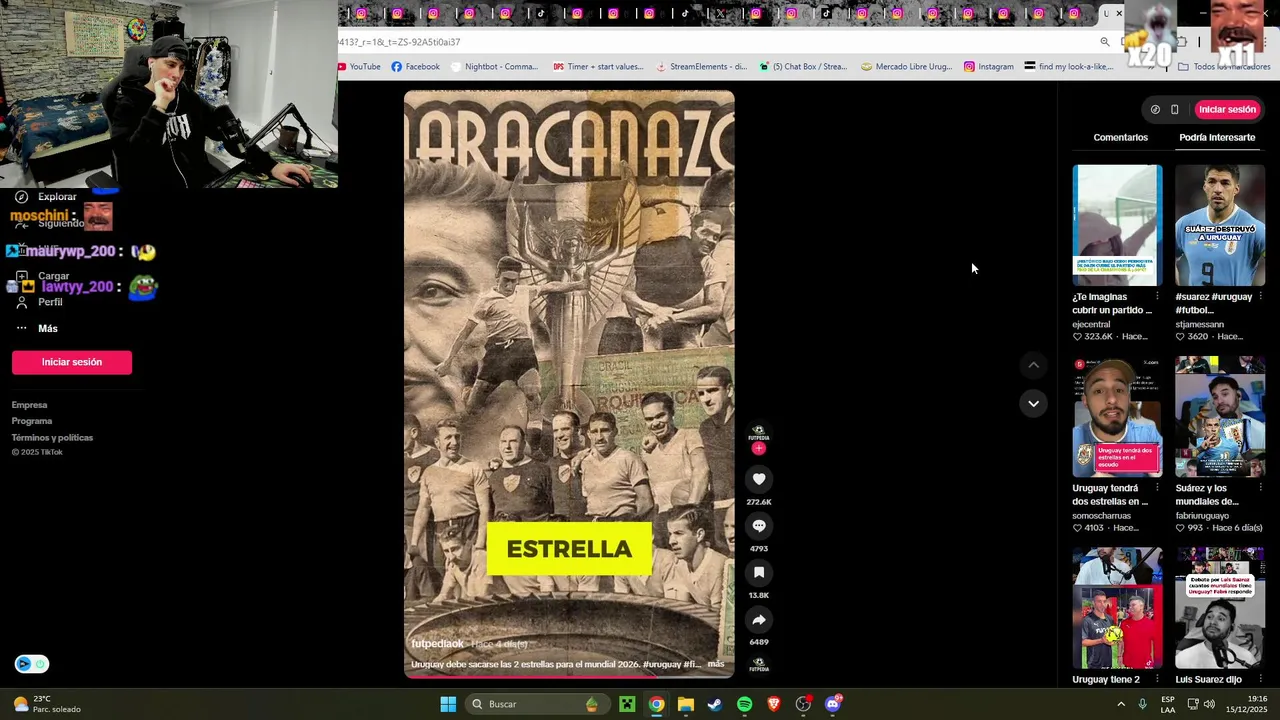This screenshot has height=720, width=1280.
Task: Open comments via the speech bubble icon
Action: [759, 526]
